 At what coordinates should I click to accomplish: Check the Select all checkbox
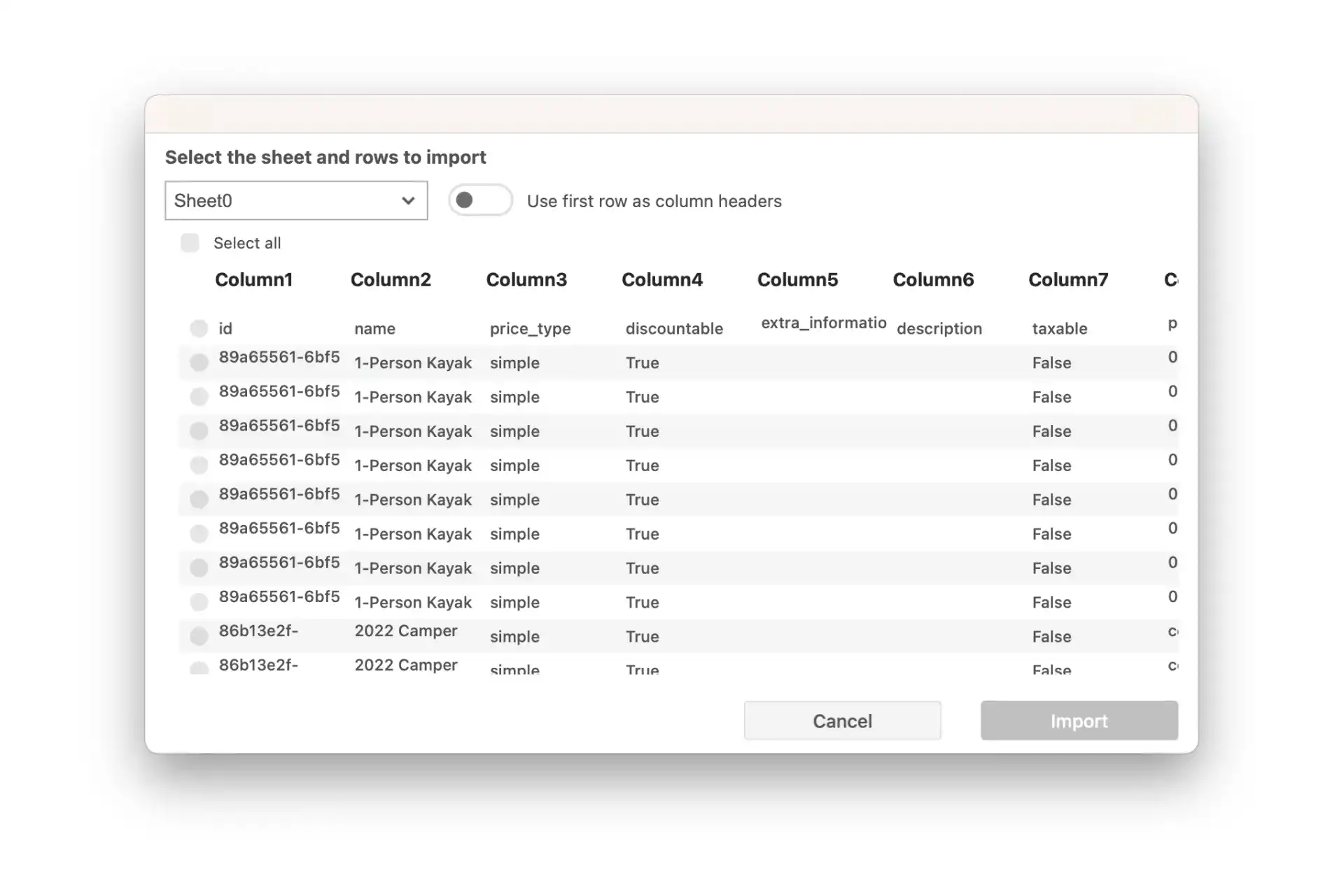click(x=190, y=243)
